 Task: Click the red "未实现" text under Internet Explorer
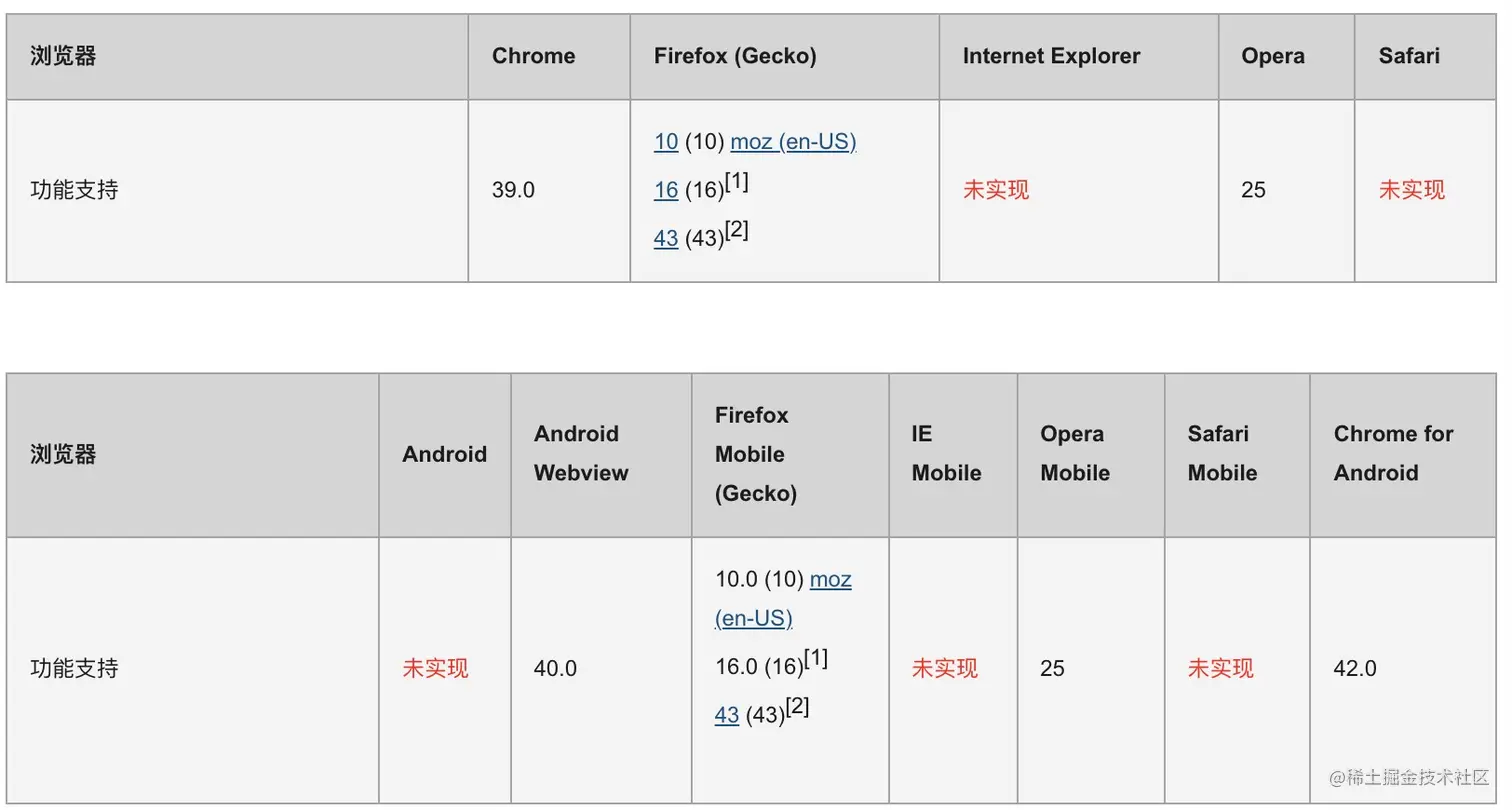(996, 190)
